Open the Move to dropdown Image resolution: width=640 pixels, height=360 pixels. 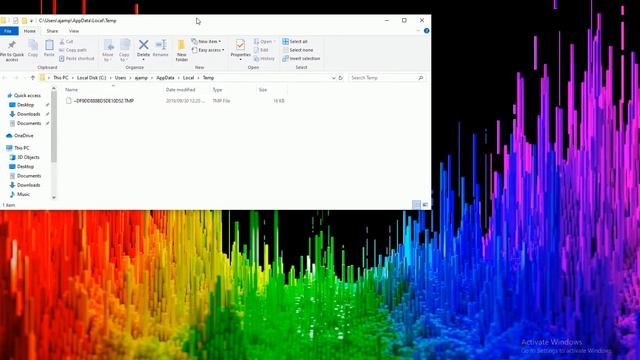[x=108, y=51]
